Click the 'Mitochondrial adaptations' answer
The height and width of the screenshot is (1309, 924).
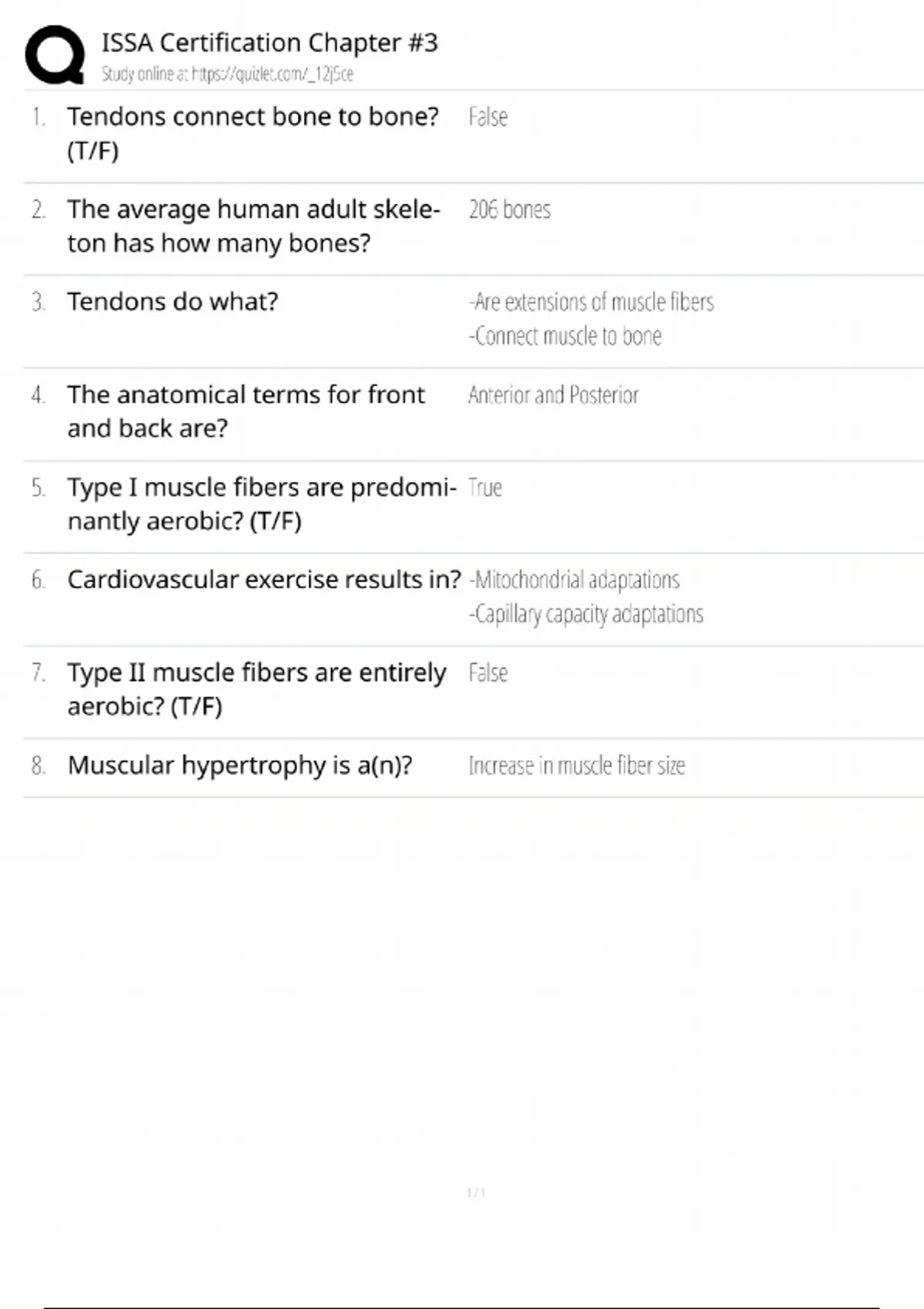pyautogui.click(x=574, y=580)
